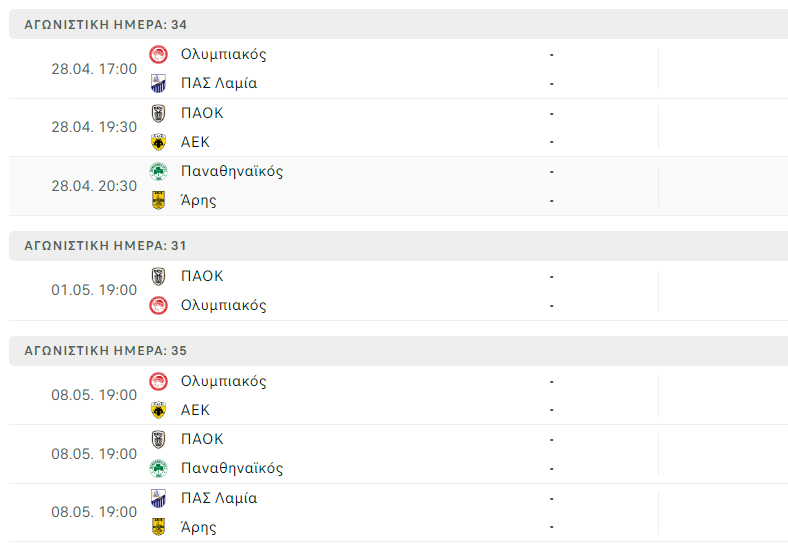Click Παναθηναϊκός clover logo in 28.04 20:30 match

[x=158, y=171]
